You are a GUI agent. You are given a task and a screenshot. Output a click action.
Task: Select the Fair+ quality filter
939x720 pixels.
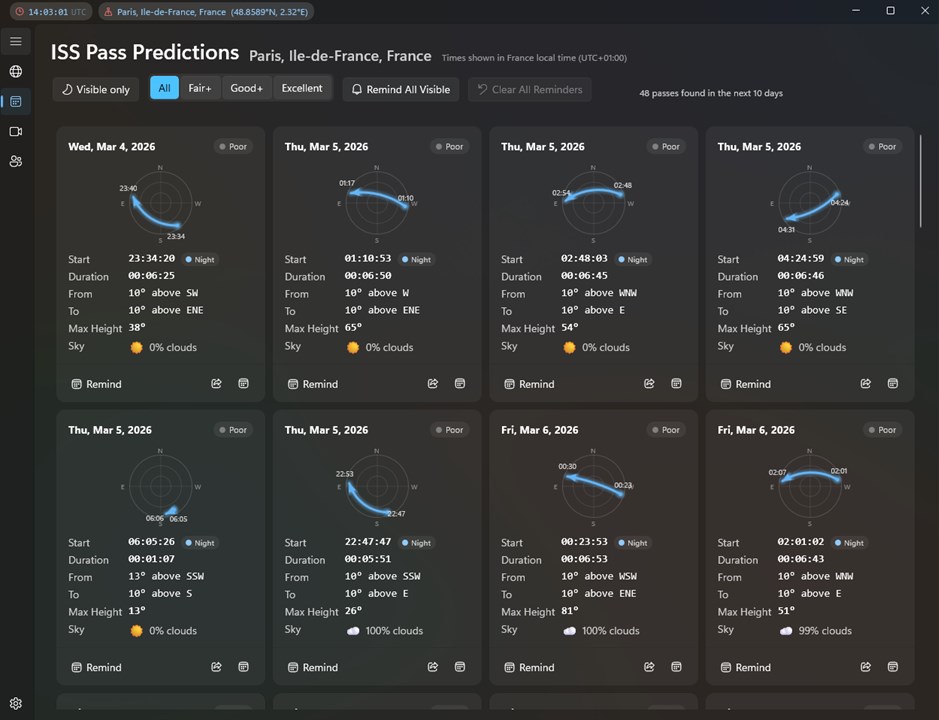[x=200, y=88]
